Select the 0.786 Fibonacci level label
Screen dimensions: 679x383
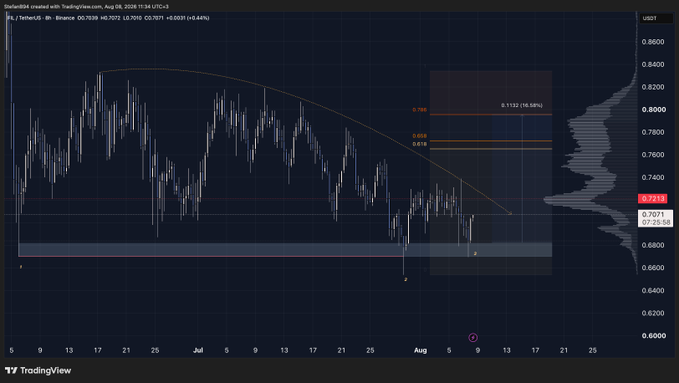click(x=419, y=110)
